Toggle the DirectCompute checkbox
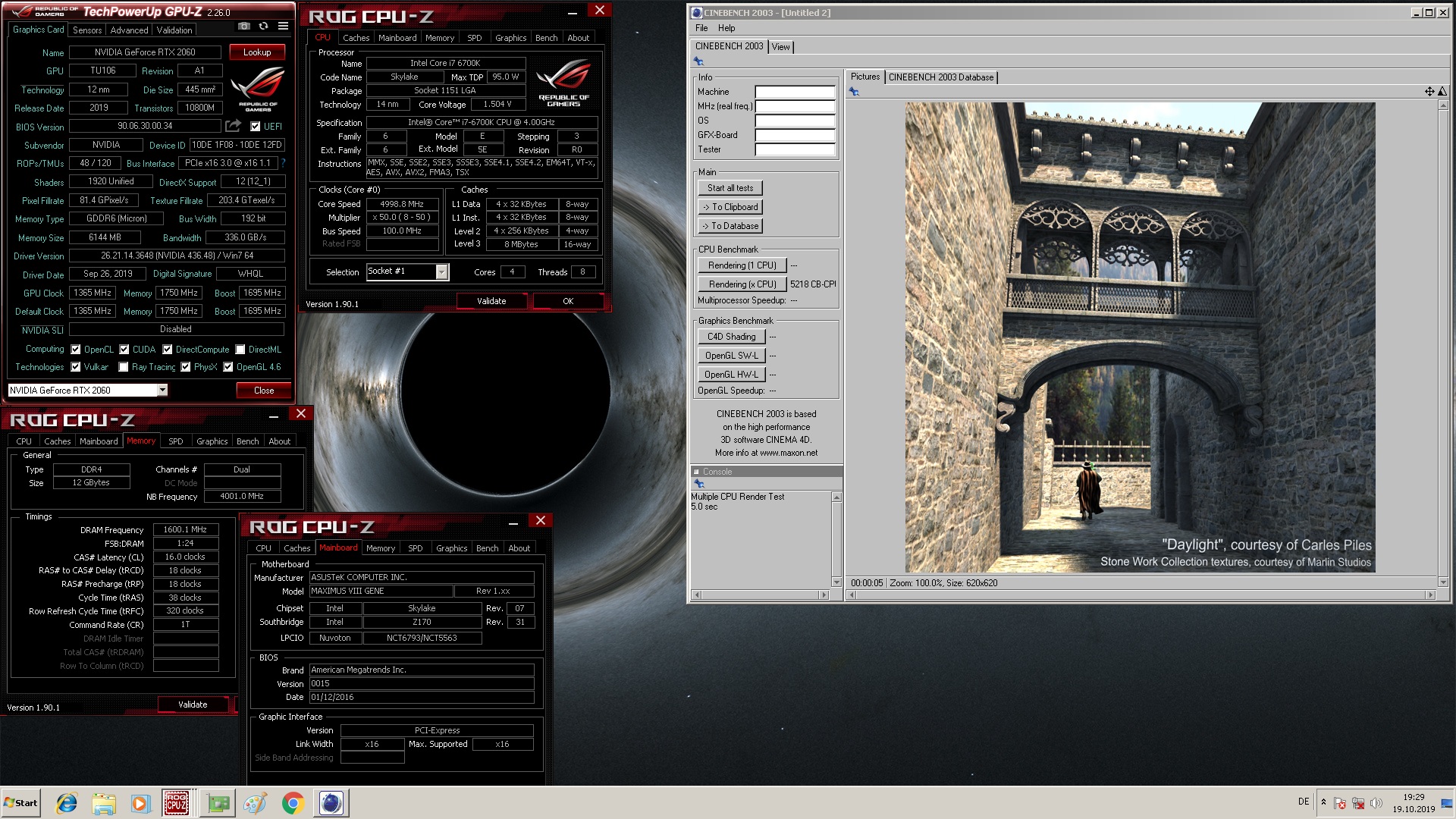The image size is (1456, 819). coord(168,350)
